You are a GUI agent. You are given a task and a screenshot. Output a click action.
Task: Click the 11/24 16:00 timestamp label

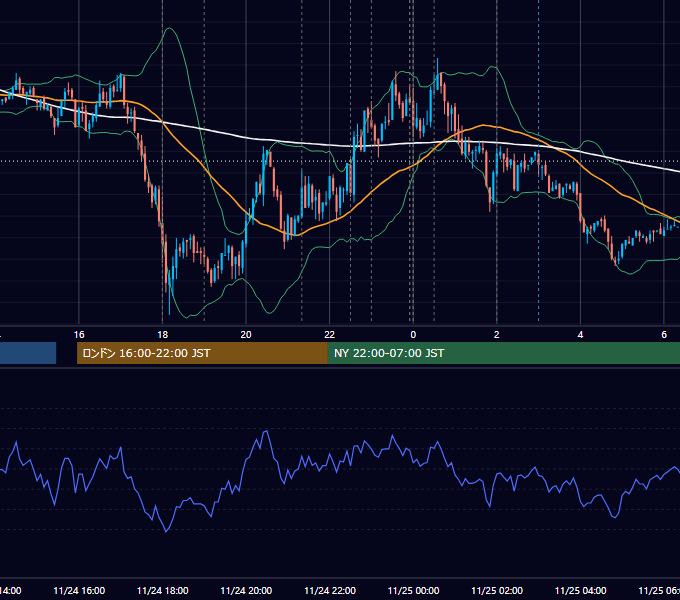click(79, 591)
